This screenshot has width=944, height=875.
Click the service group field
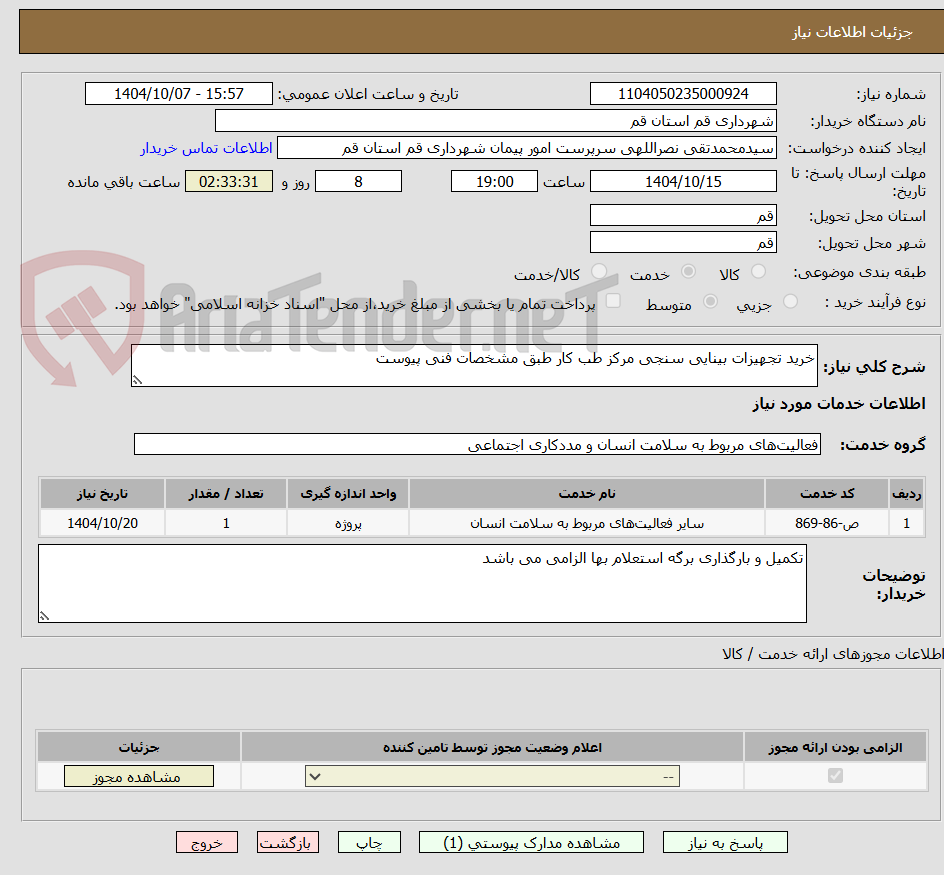click(x=477, y=444)
